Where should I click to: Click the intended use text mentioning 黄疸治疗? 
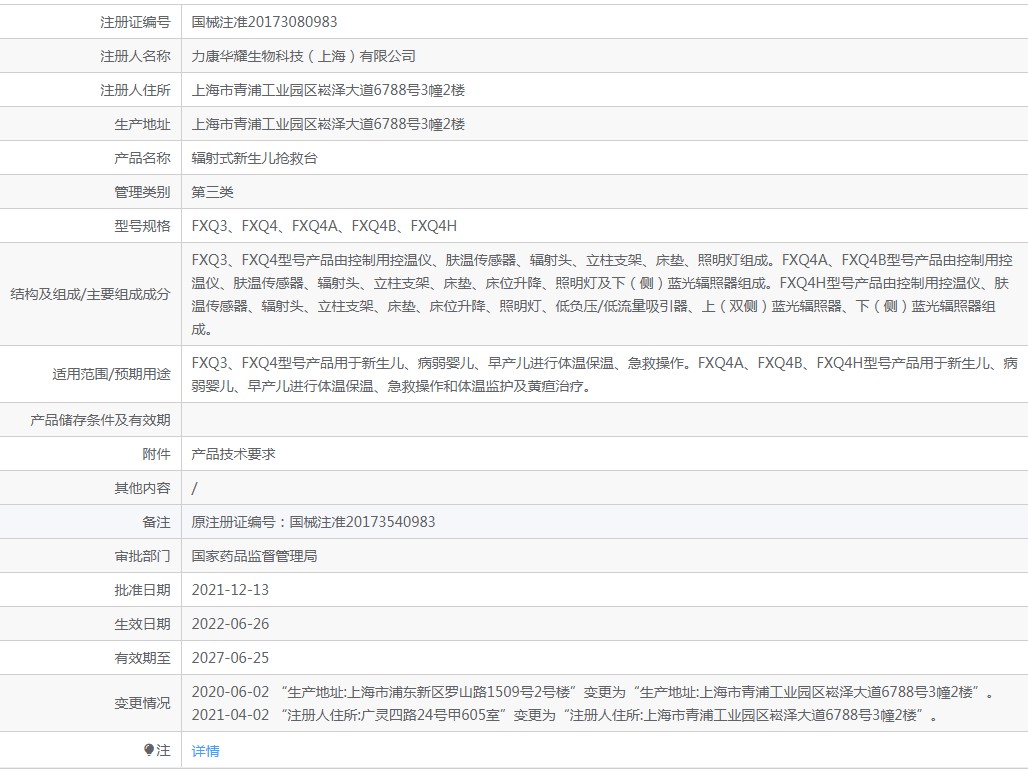(604, 374)
